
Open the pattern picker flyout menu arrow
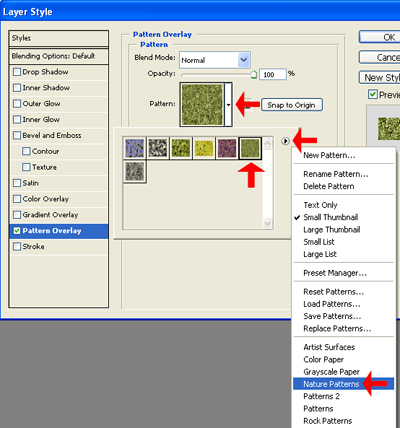[285, 141]
